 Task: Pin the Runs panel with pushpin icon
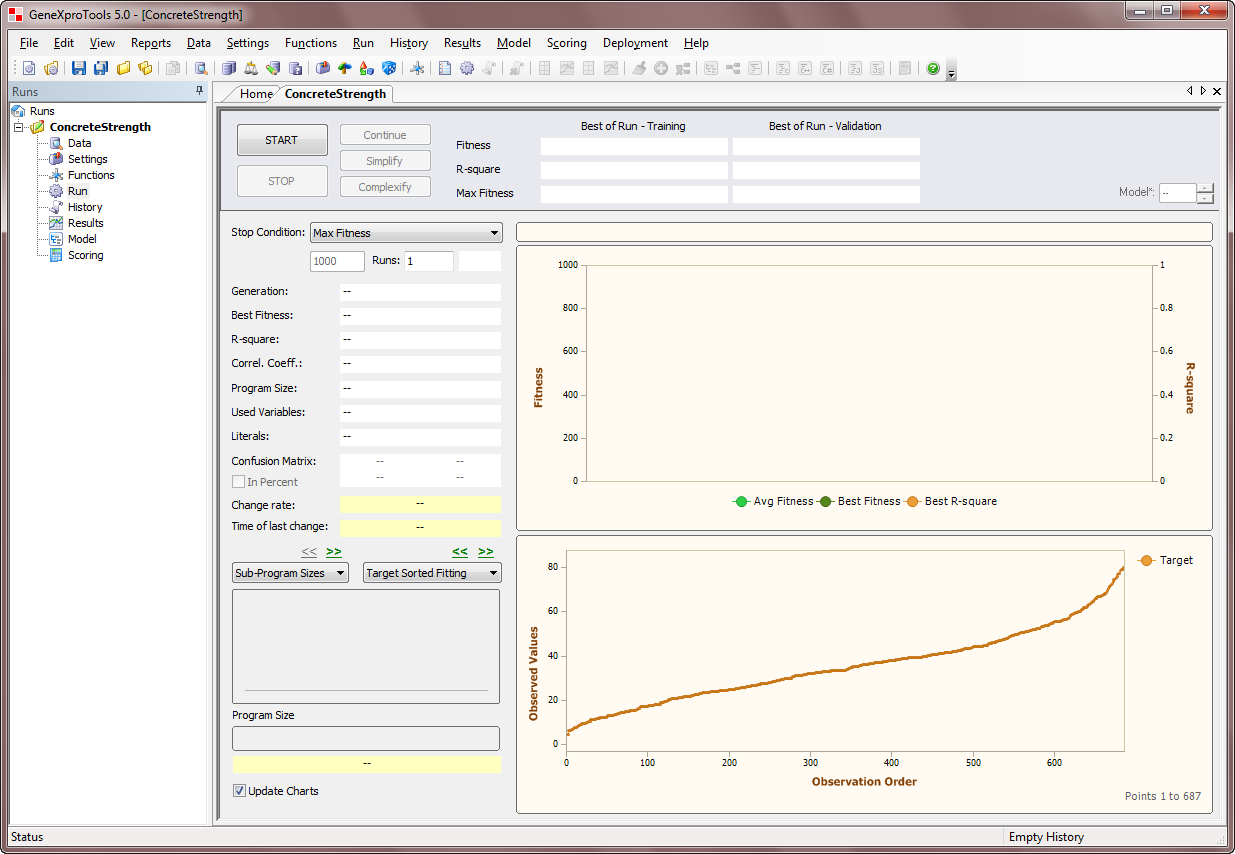point(199,91)
